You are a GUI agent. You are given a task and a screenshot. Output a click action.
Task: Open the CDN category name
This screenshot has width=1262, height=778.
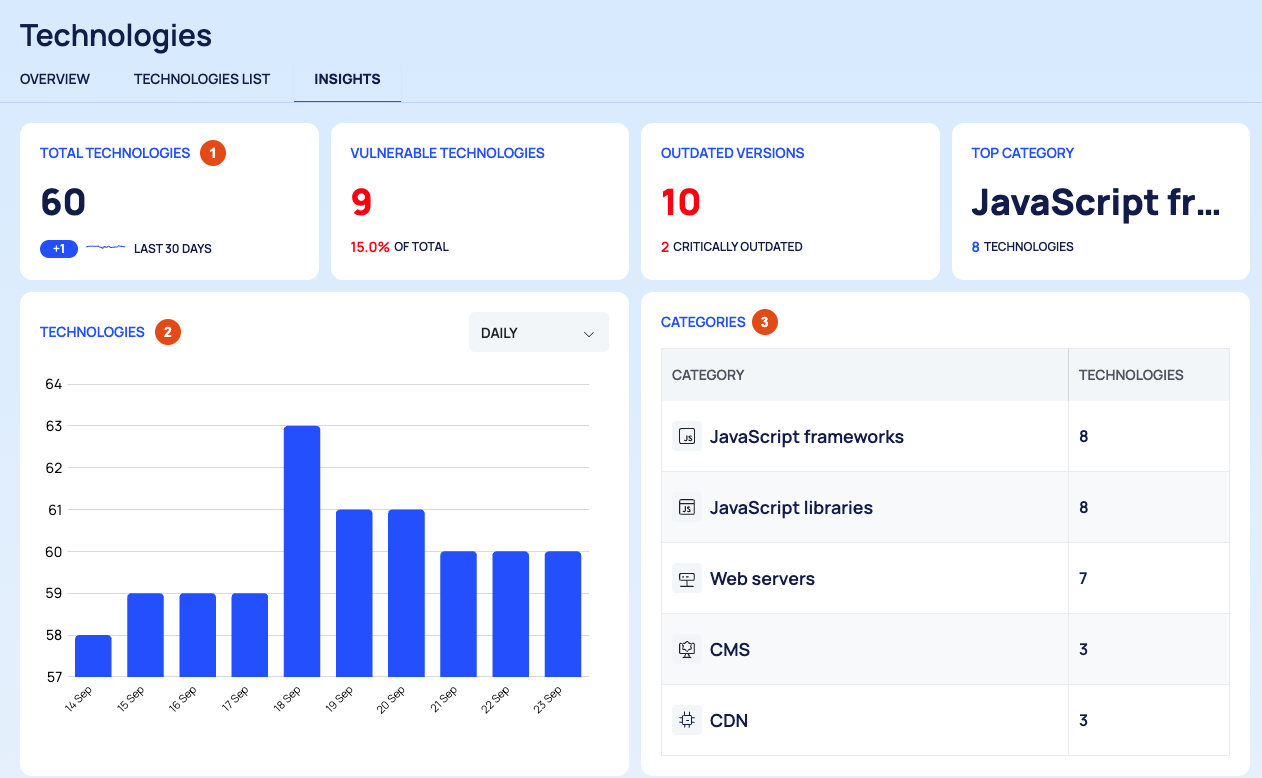coord(729,721)
